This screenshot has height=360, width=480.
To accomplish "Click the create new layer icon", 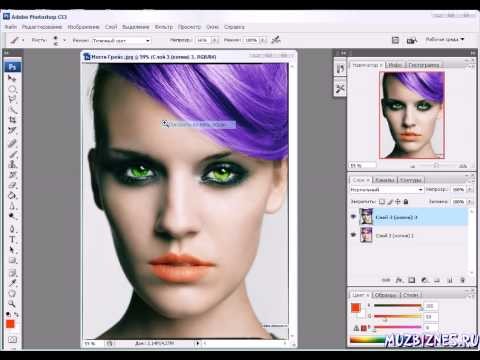I will 450,280.
